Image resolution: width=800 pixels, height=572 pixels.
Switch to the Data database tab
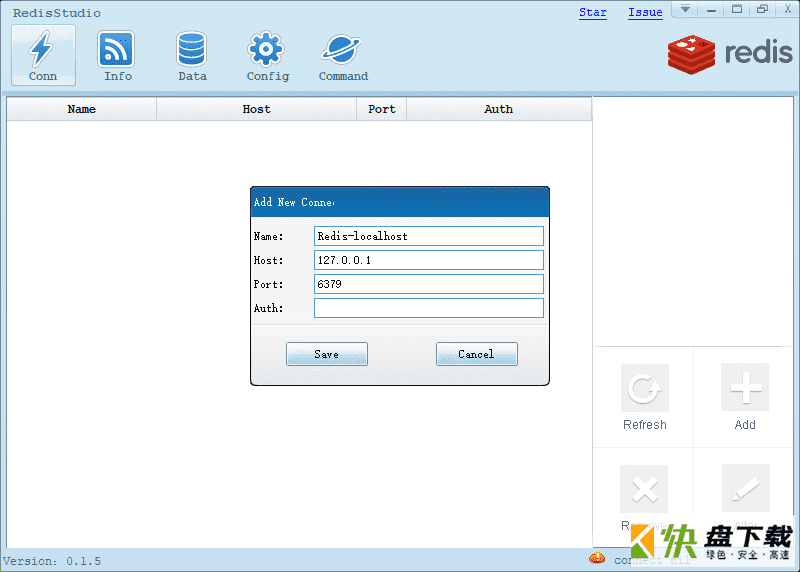192,55
